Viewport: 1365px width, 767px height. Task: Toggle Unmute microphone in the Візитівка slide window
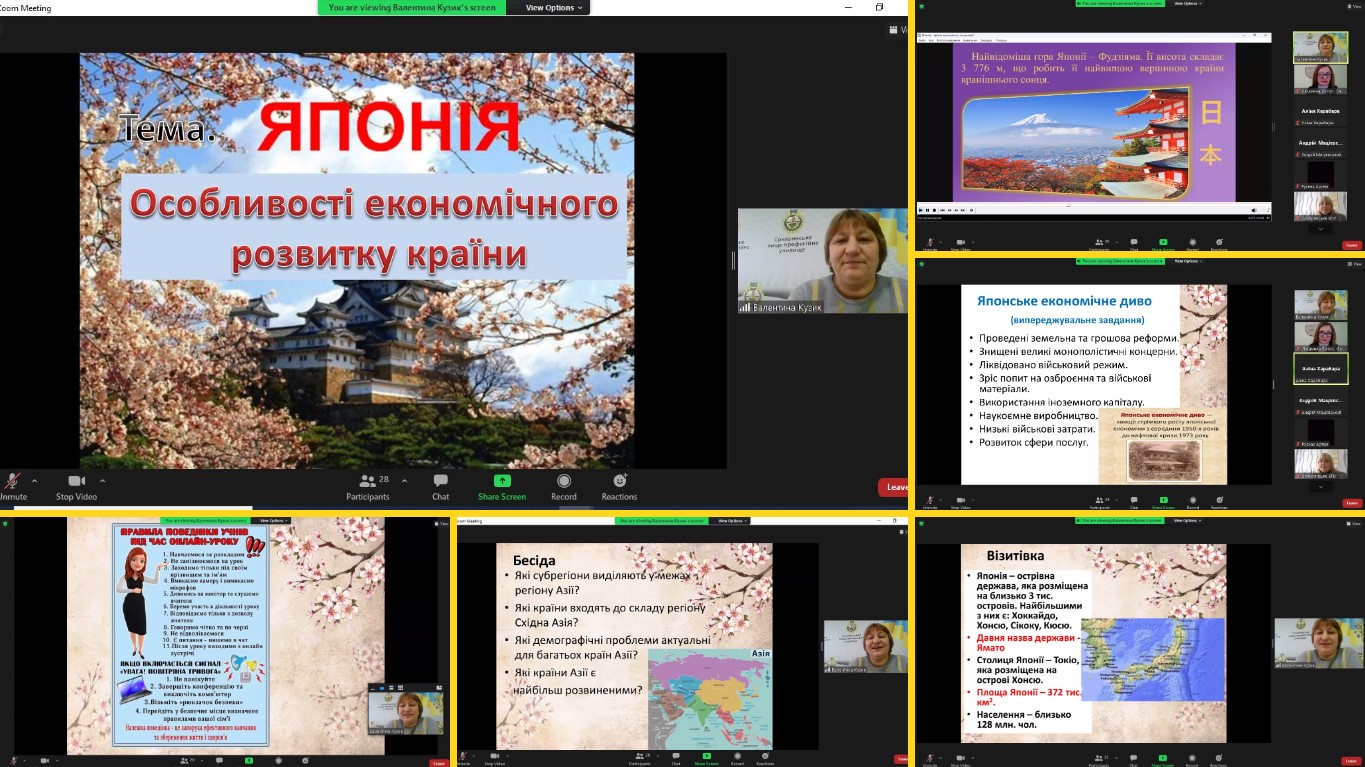(x=930, y=760)
